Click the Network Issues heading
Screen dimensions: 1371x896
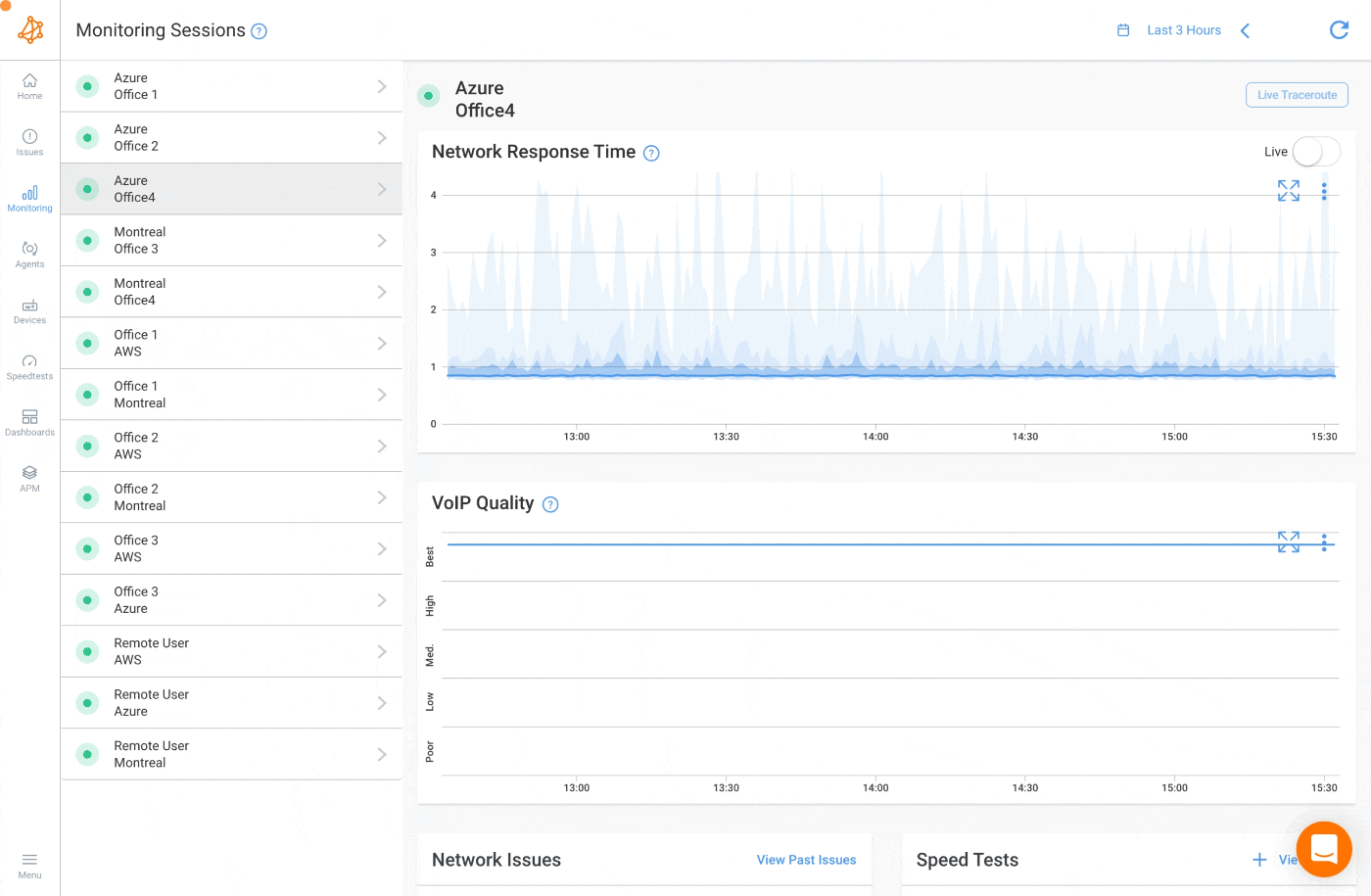click(496, 860)
